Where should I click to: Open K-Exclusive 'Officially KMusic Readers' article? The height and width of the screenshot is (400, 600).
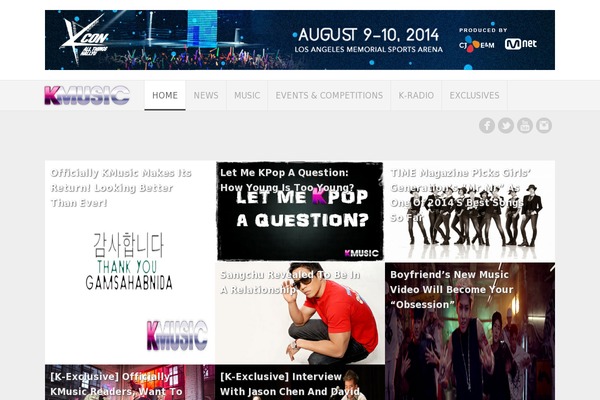[x=116, y=384]
